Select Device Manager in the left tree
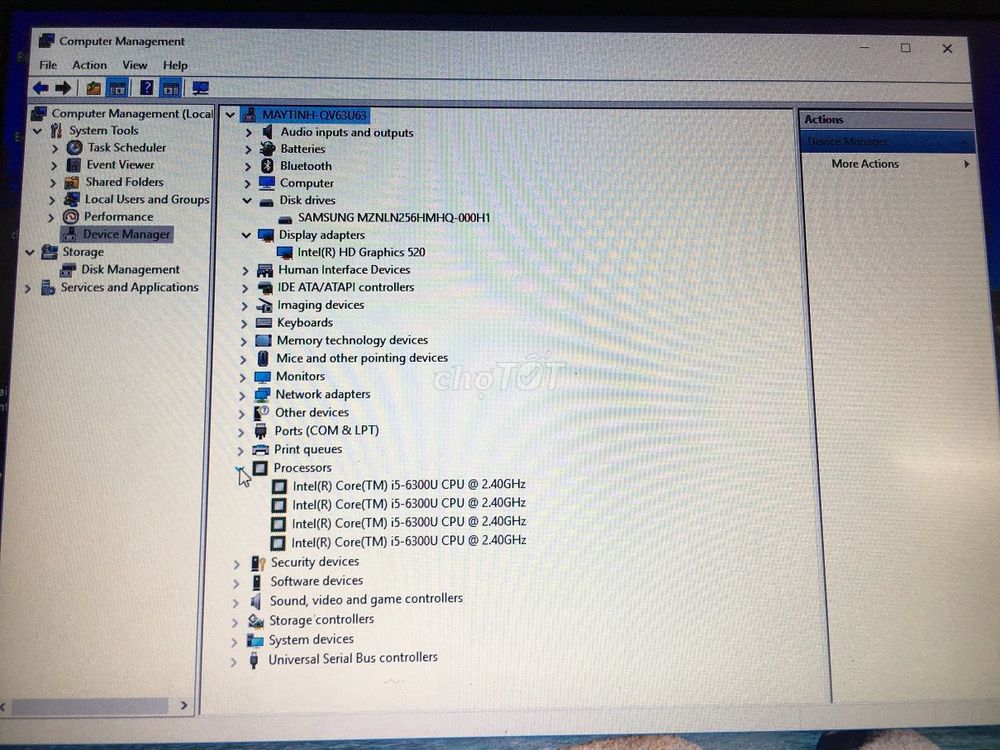The width and height of the screenshot is (1000, 750). tap(126, 235)
